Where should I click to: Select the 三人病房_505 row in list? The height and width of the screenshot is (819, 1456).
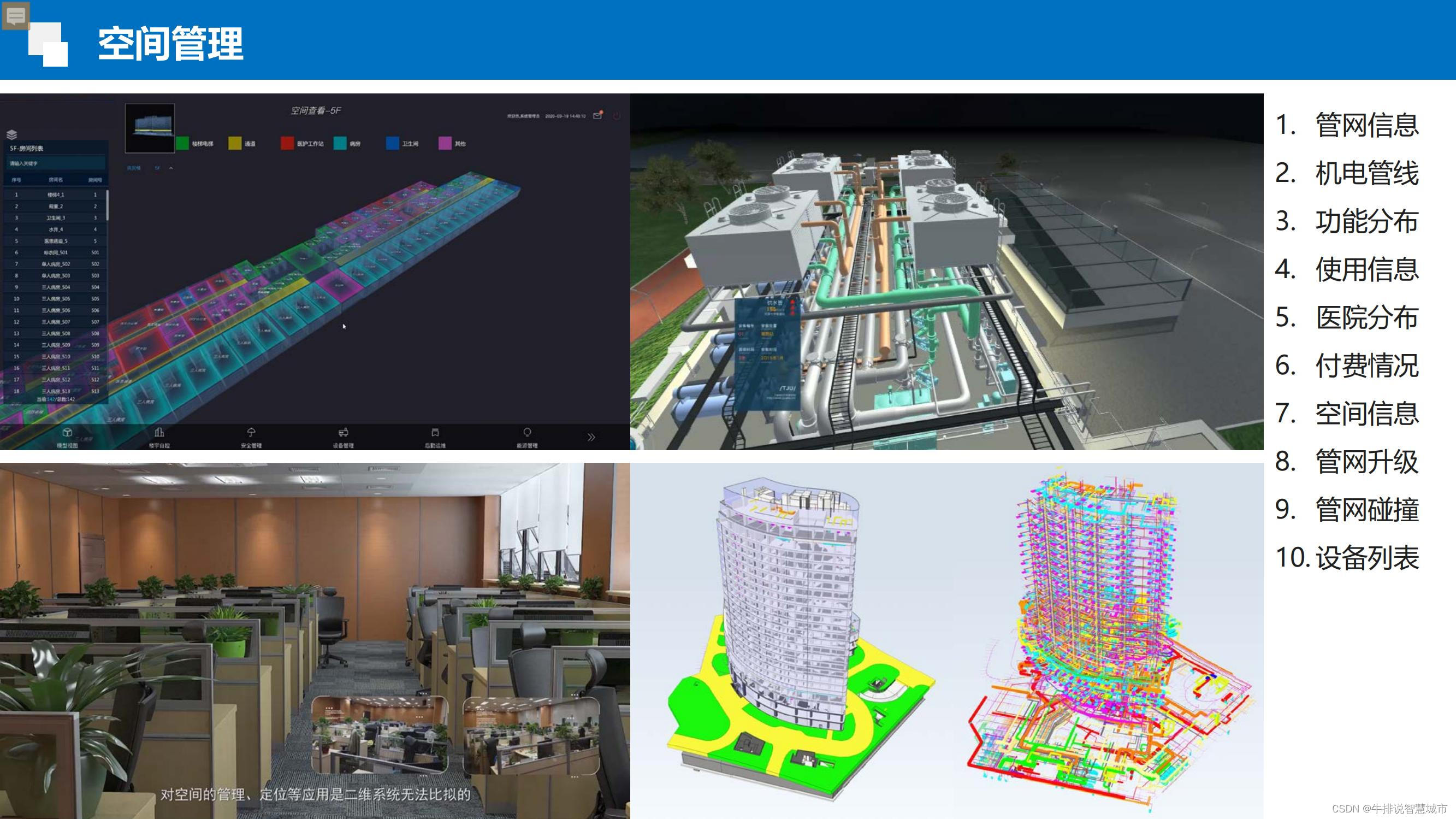[55, 299]
